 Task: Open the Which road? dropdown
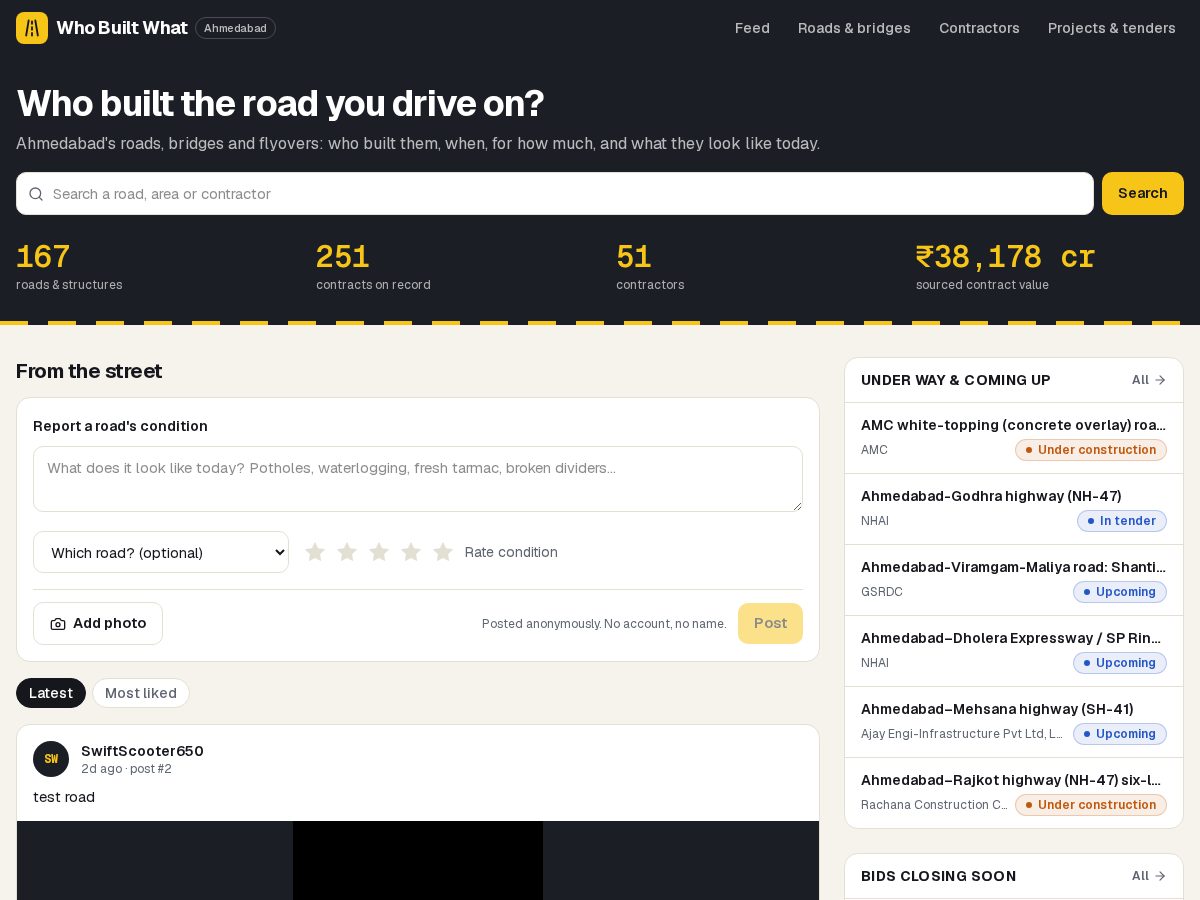click(x=161, y=552)
